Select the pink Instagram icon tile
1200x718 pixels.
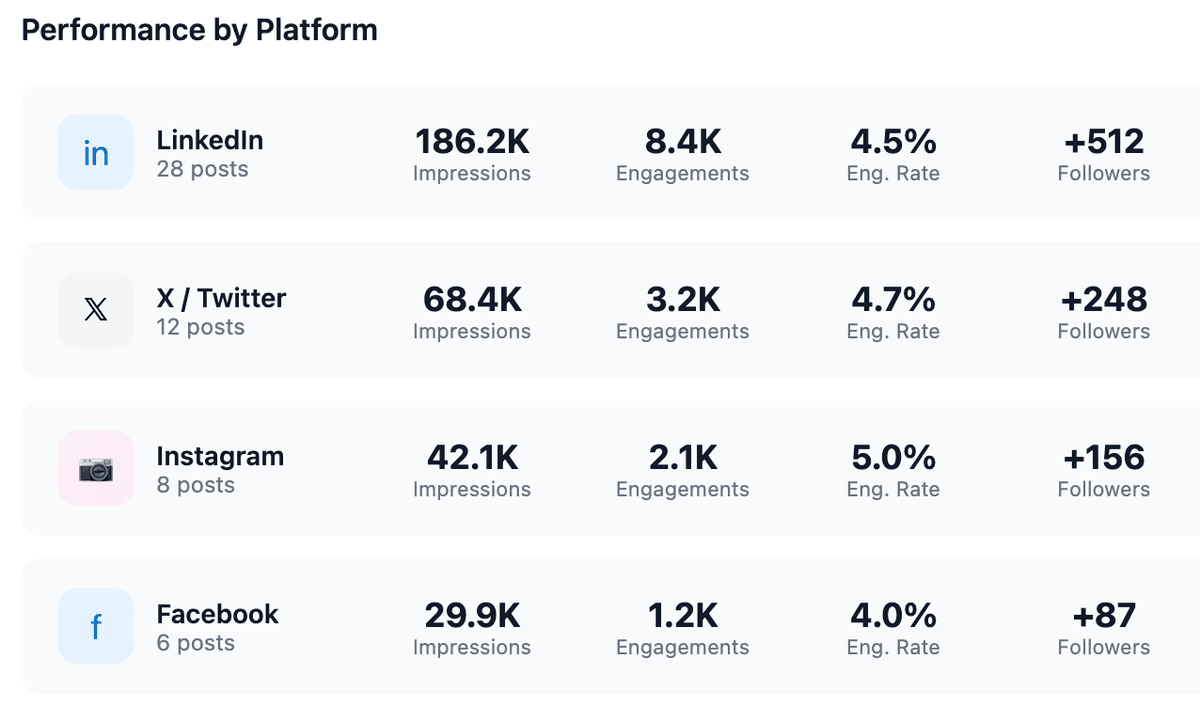(95, 468)
